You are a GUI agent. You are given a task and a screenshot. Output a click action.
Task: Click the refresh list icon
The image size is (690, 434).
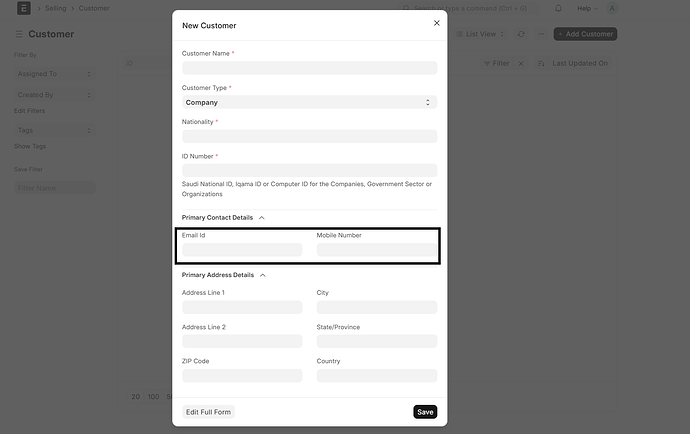[x=521, y=34]
